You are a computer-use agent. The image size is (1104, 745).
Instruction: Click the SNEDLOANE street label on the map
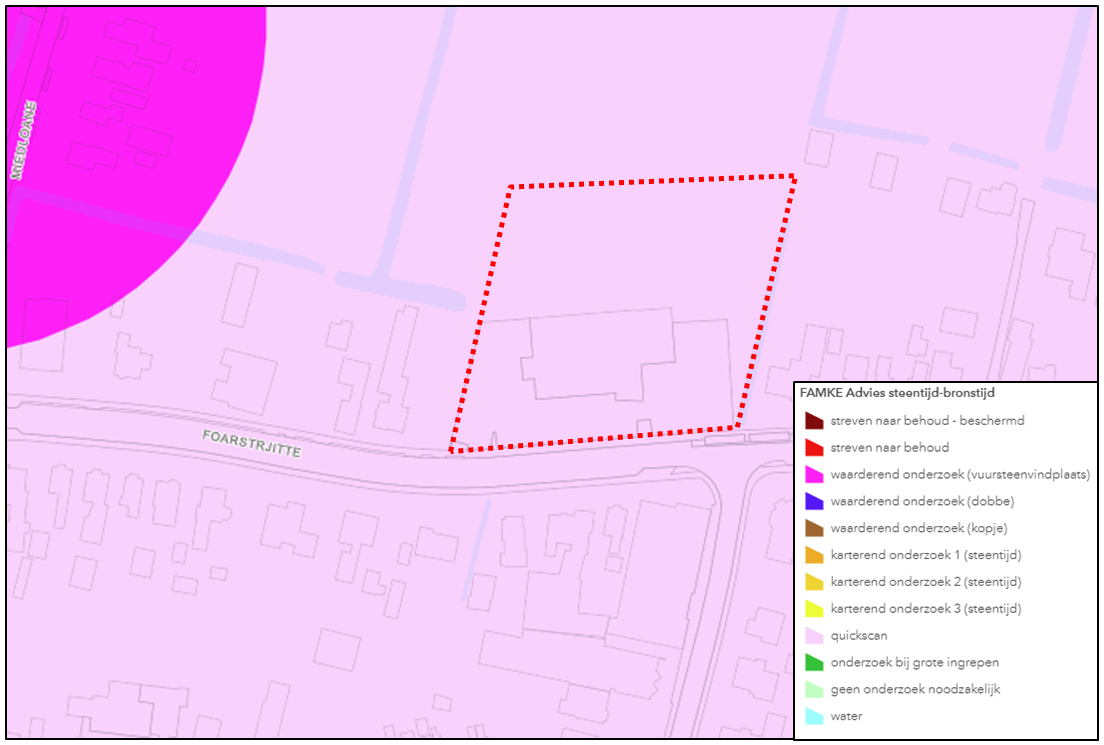click(23, 141)
